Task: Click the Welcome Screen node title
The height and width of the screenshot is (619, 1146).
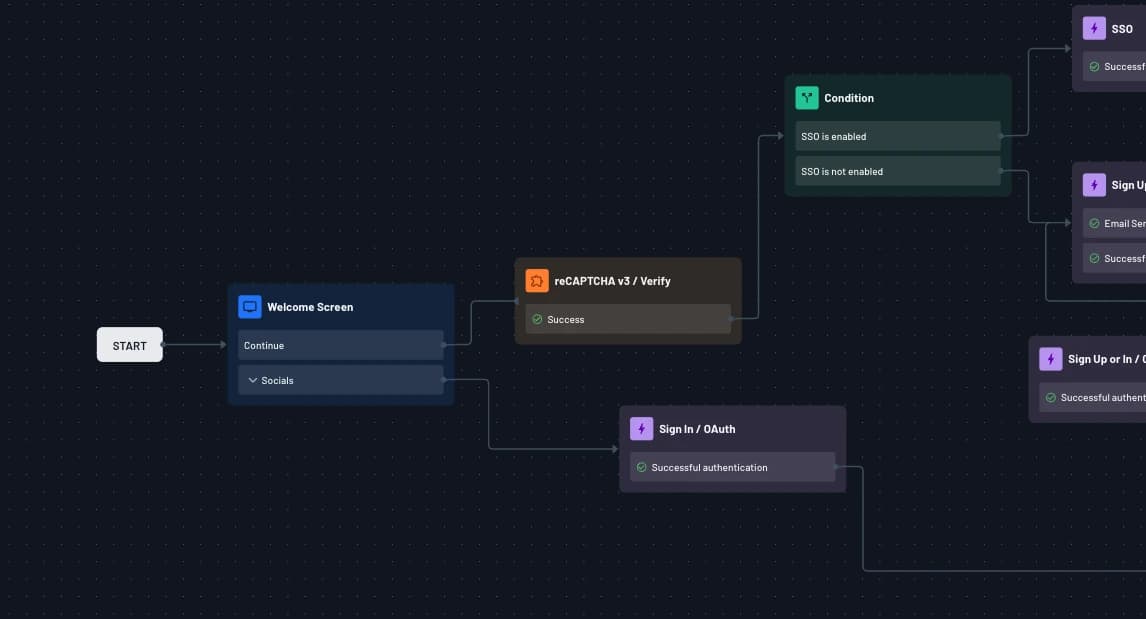Action: pyautogui.click(x=310, y=307)
